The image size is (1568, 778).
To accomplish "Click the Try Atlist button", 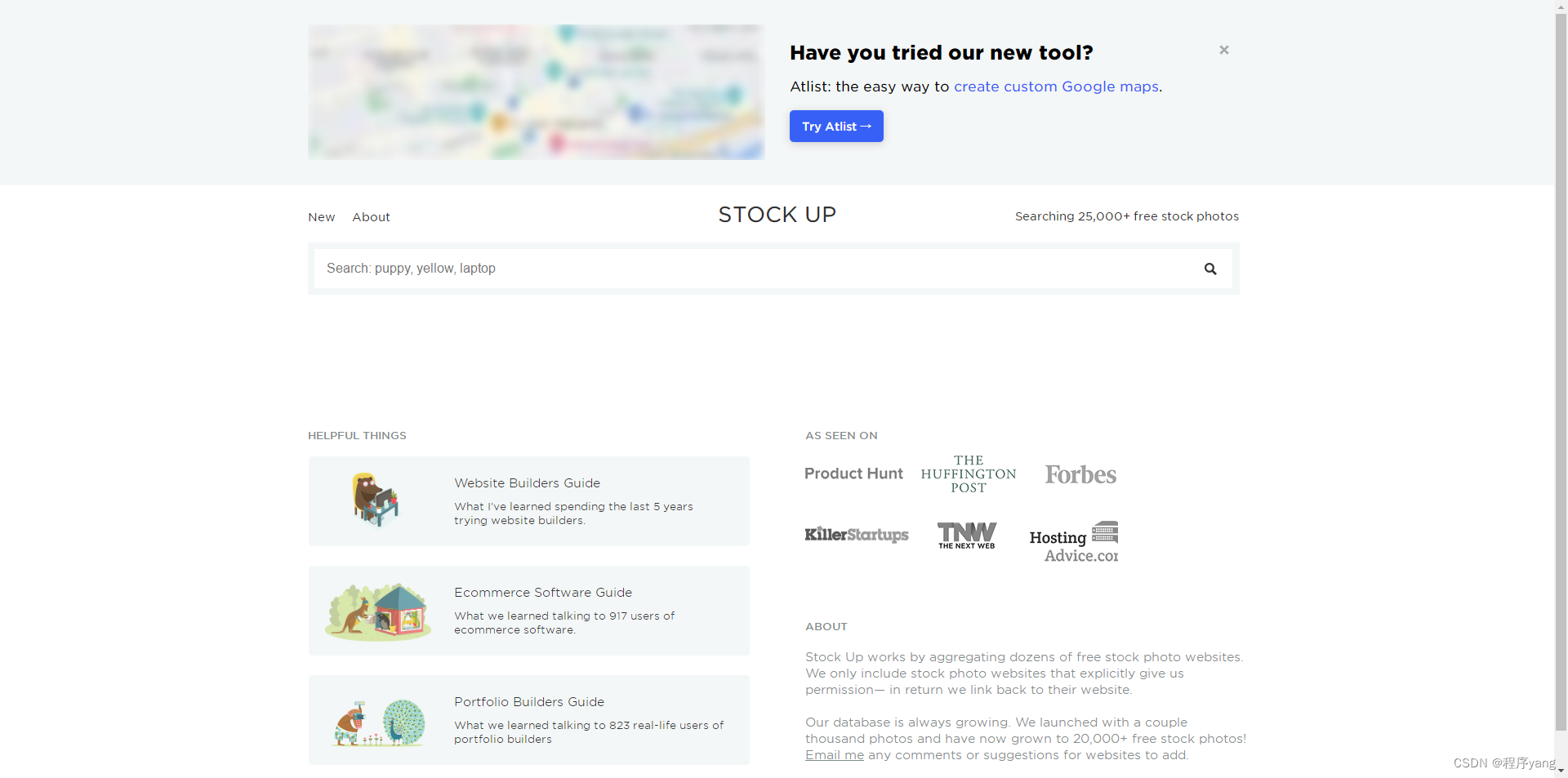I will 836,127.
